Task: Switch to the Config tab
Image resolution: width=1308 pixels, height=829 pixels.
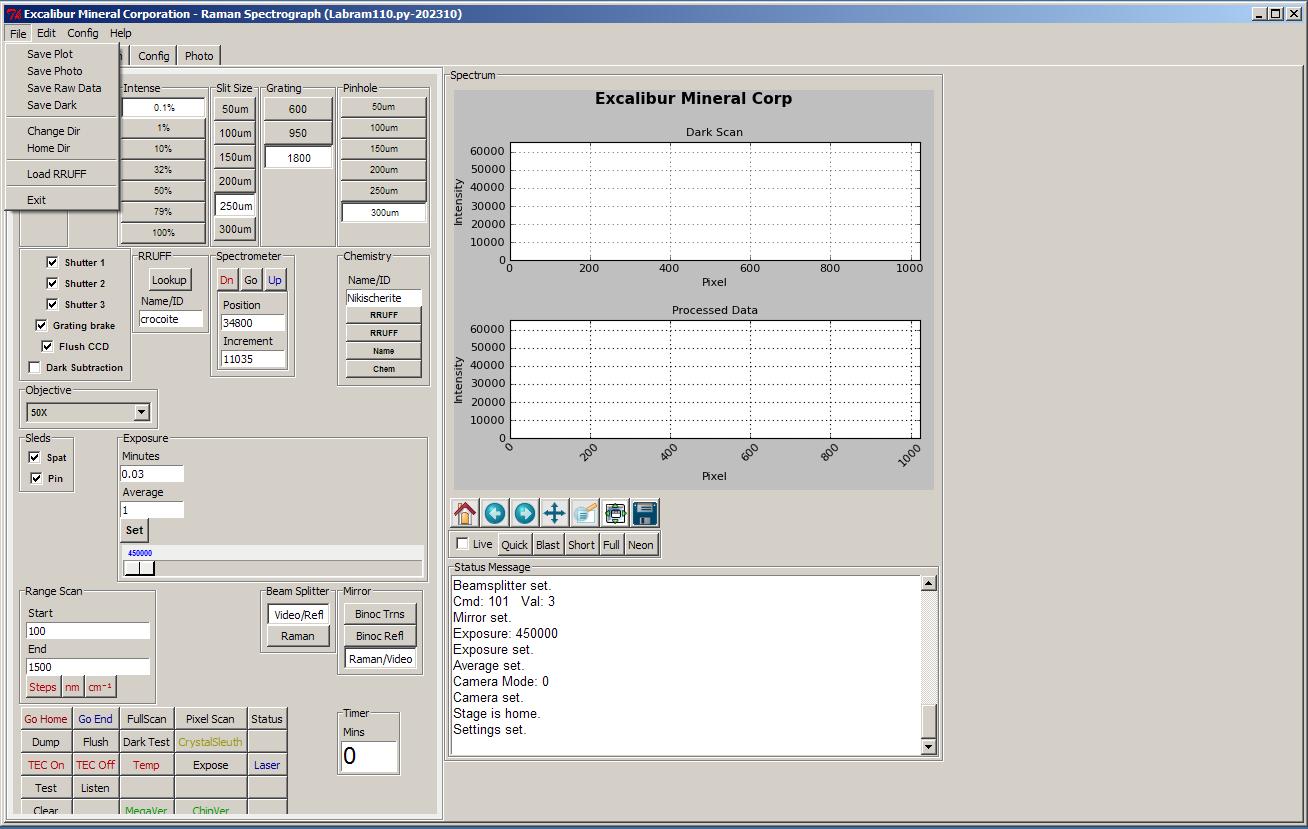Action: (154, 56)
